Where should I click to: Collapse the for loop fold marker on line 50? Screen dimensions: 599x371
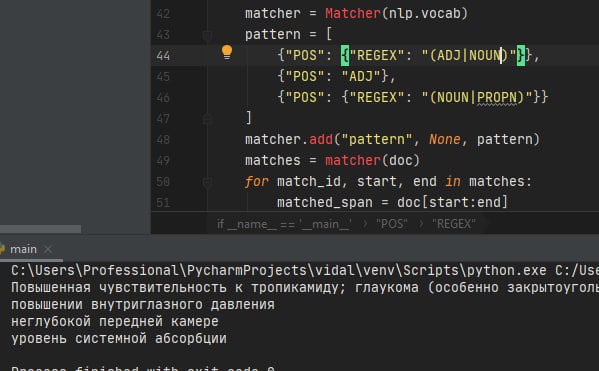(207, 182)
